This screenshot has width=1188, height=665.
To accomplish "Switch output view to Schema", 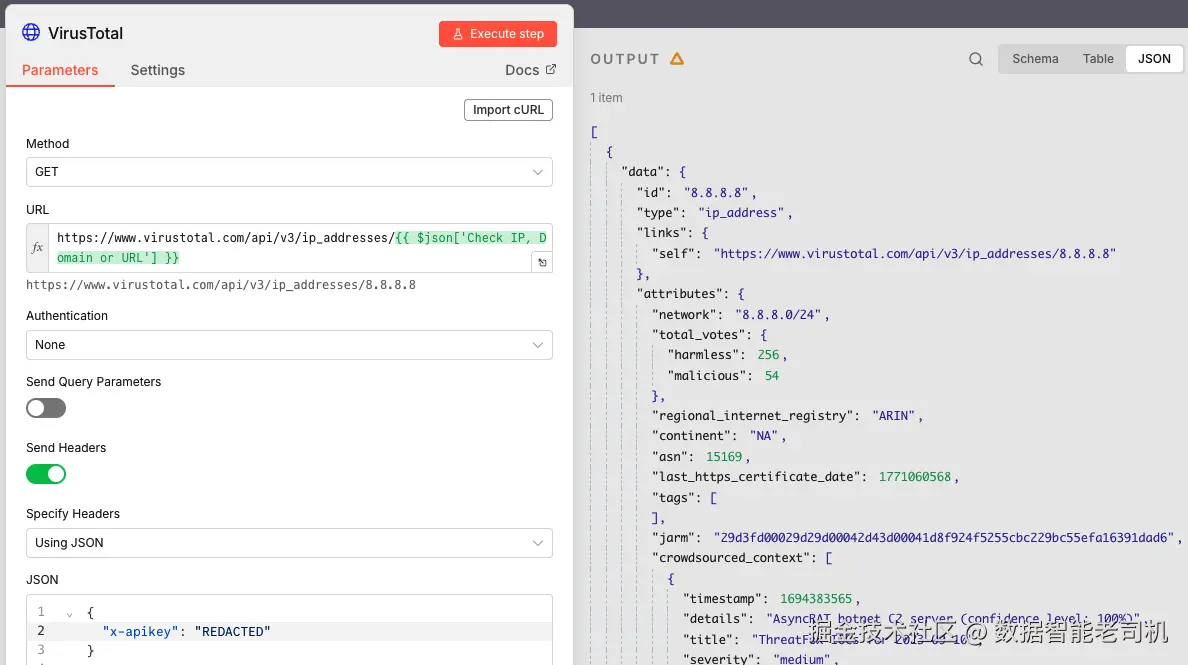I will 1035,59.
